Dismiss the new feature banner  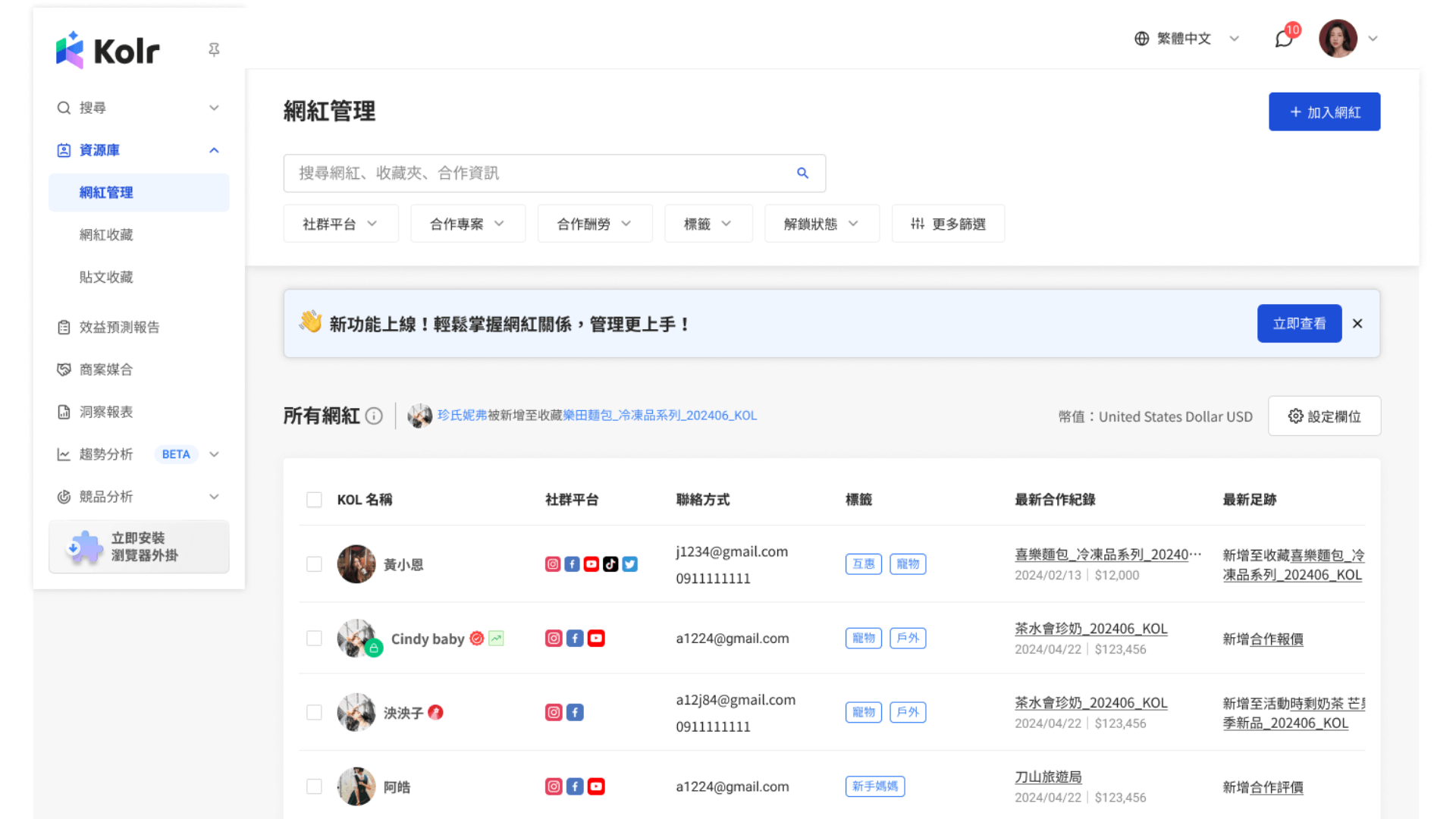1357,324
